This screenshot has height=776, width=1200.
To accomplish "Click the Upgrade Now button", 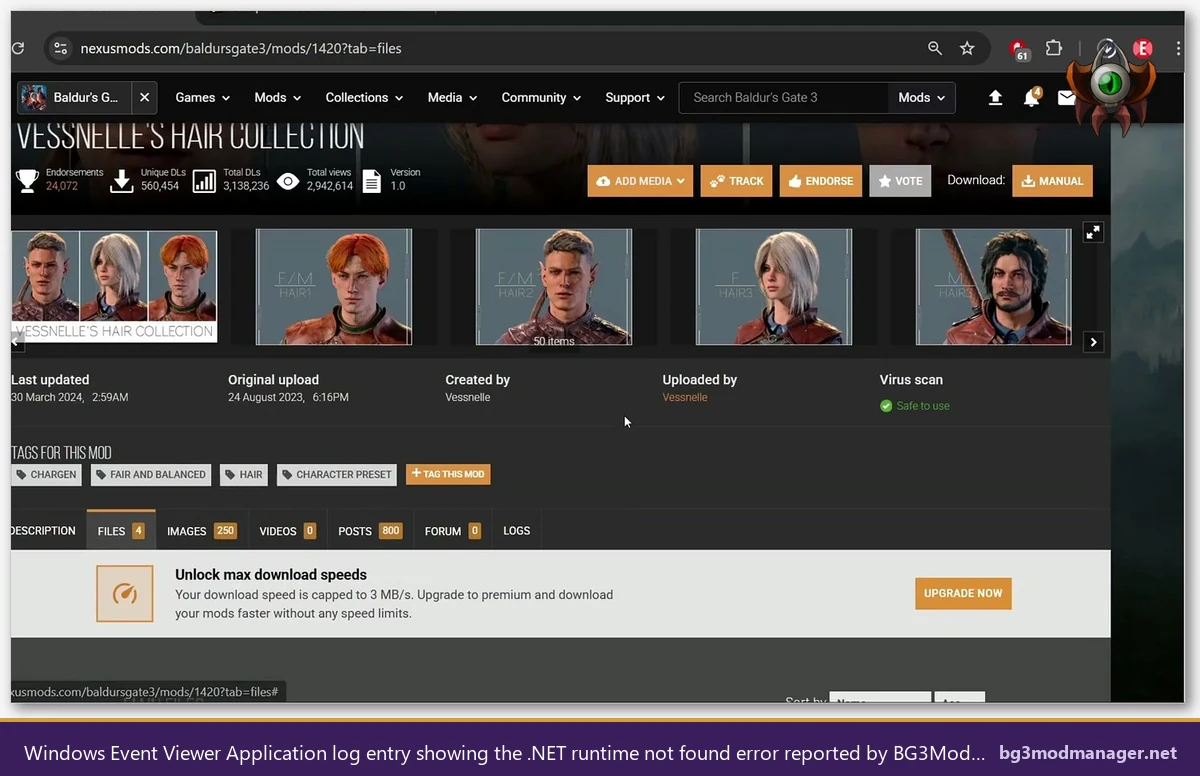I will point(963,593).
